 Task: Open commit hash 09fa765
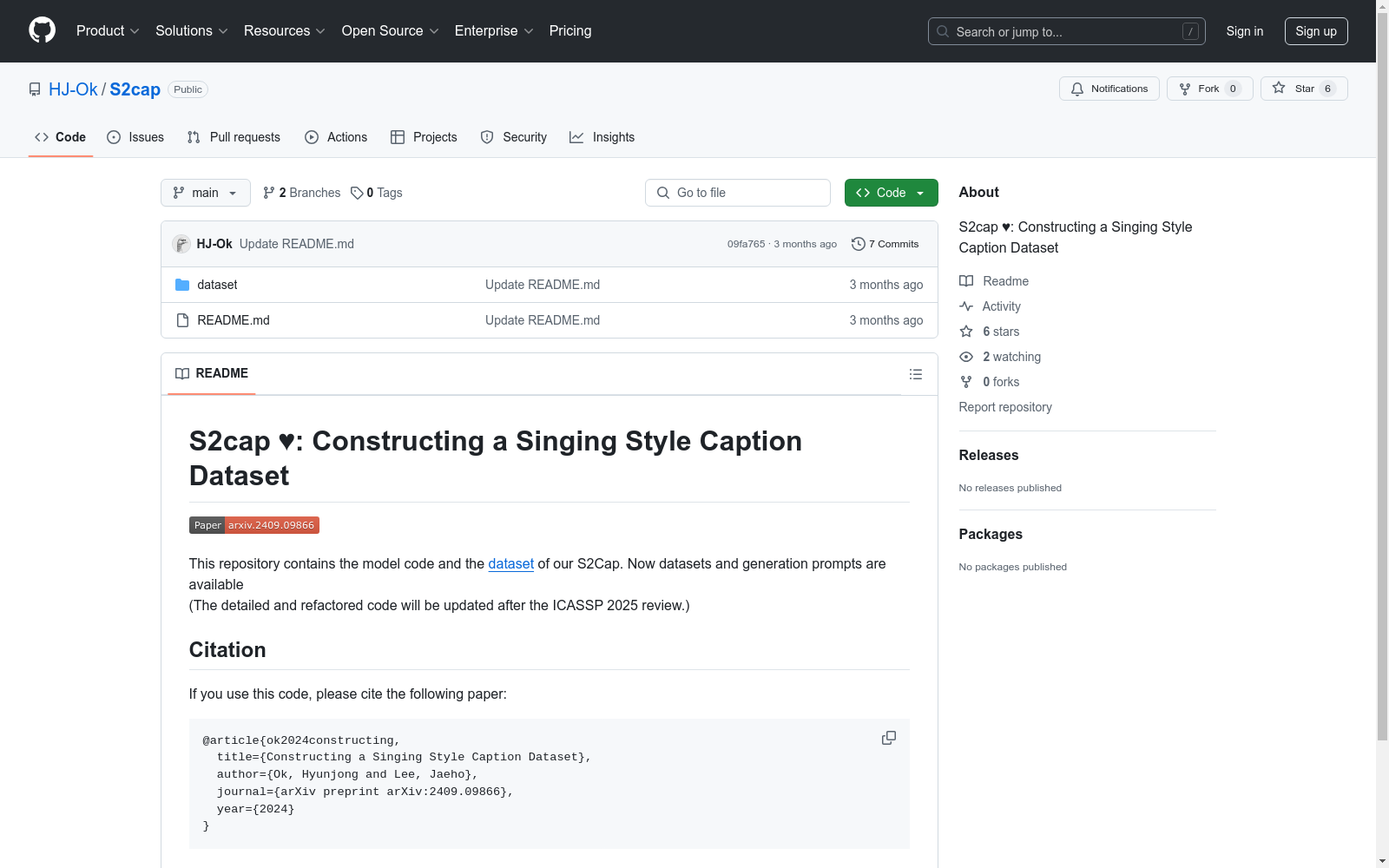point(747,244)
